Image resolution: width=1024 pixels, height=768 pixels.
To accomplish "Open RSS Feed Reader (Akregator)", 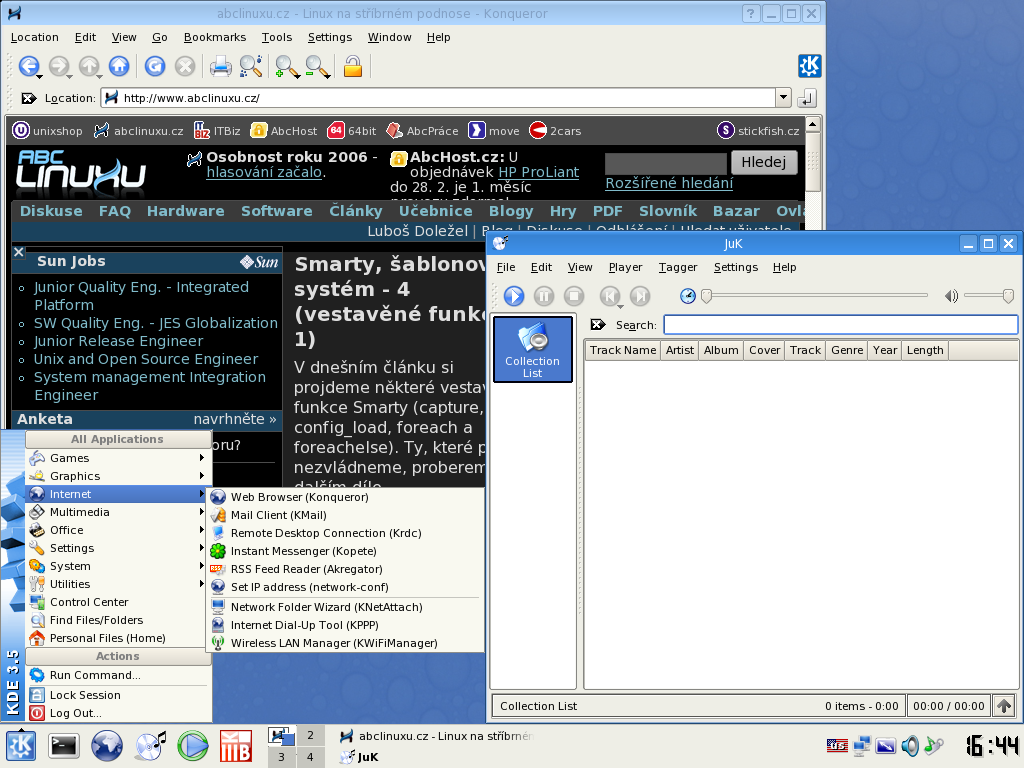I will [x=345, y=569].
